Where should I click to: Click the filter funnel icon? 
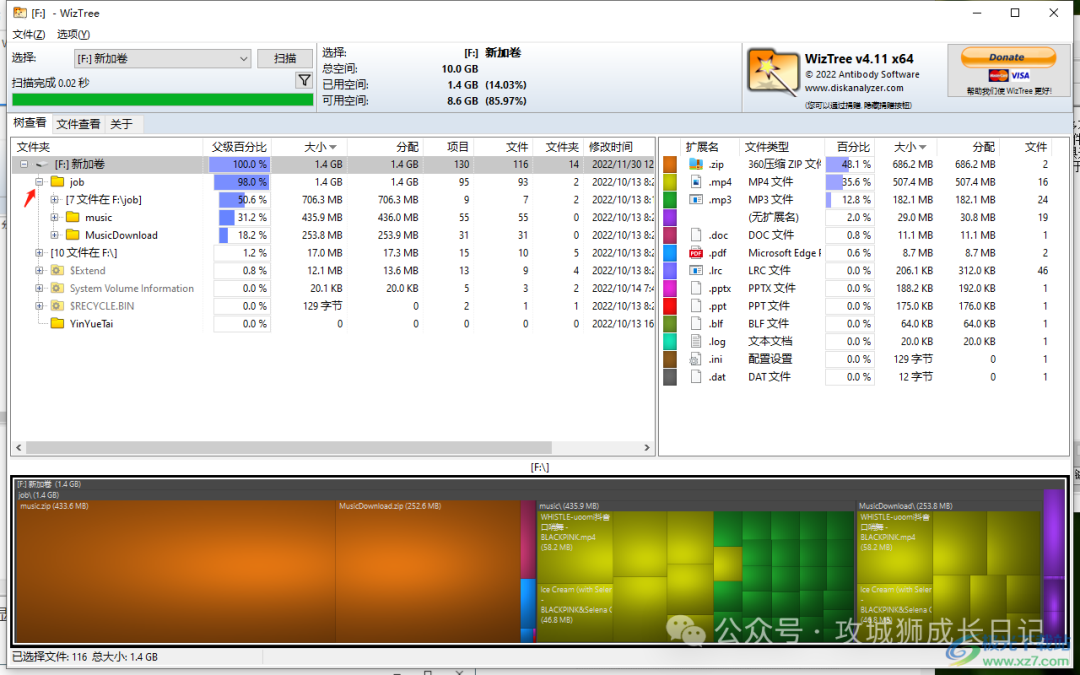(x=304, y=81)
